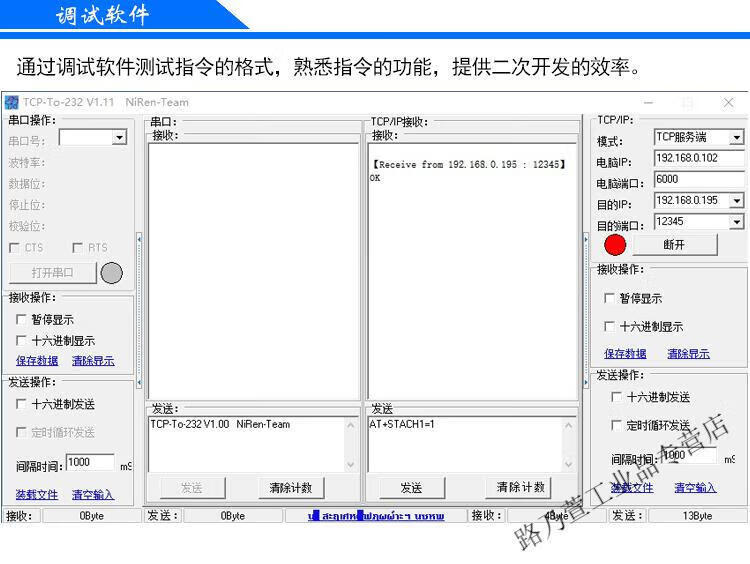Click the serial receive display area

tap(254, 271)
